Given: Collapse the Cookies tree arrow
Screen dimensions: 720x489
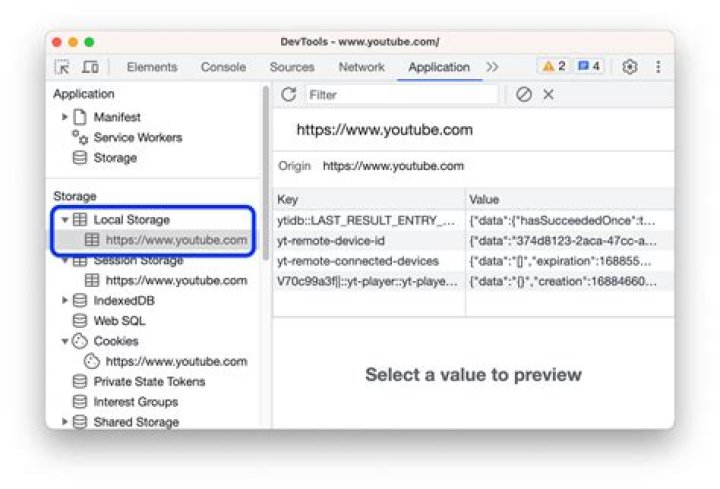Looking at the screenshot, I should tap(65, 341).
